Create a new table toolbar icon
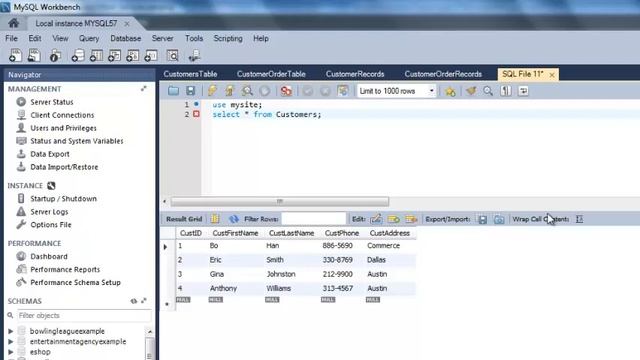The width and height of the screenshot is (640, 360). [x=96, y=56]
